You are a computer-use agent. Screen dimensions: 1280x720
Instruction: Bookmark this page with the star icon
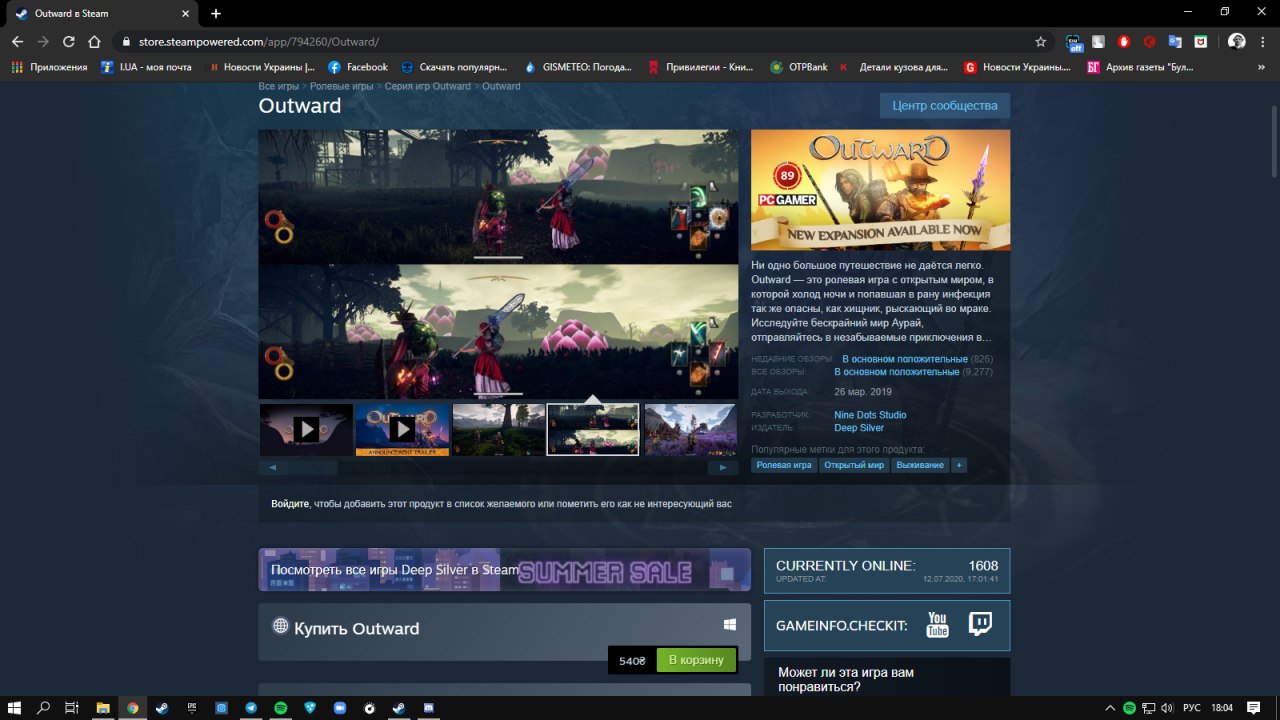tap(1041, 42)
